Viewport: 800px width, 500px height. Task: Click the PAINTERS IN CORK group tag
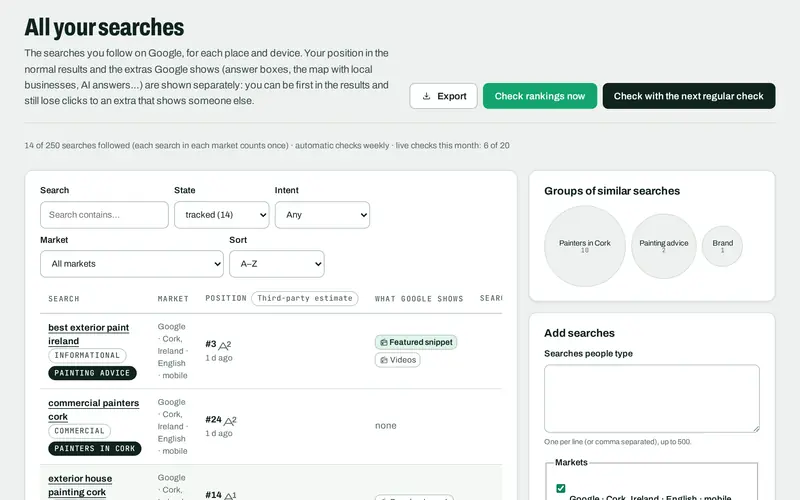point(95,448)
